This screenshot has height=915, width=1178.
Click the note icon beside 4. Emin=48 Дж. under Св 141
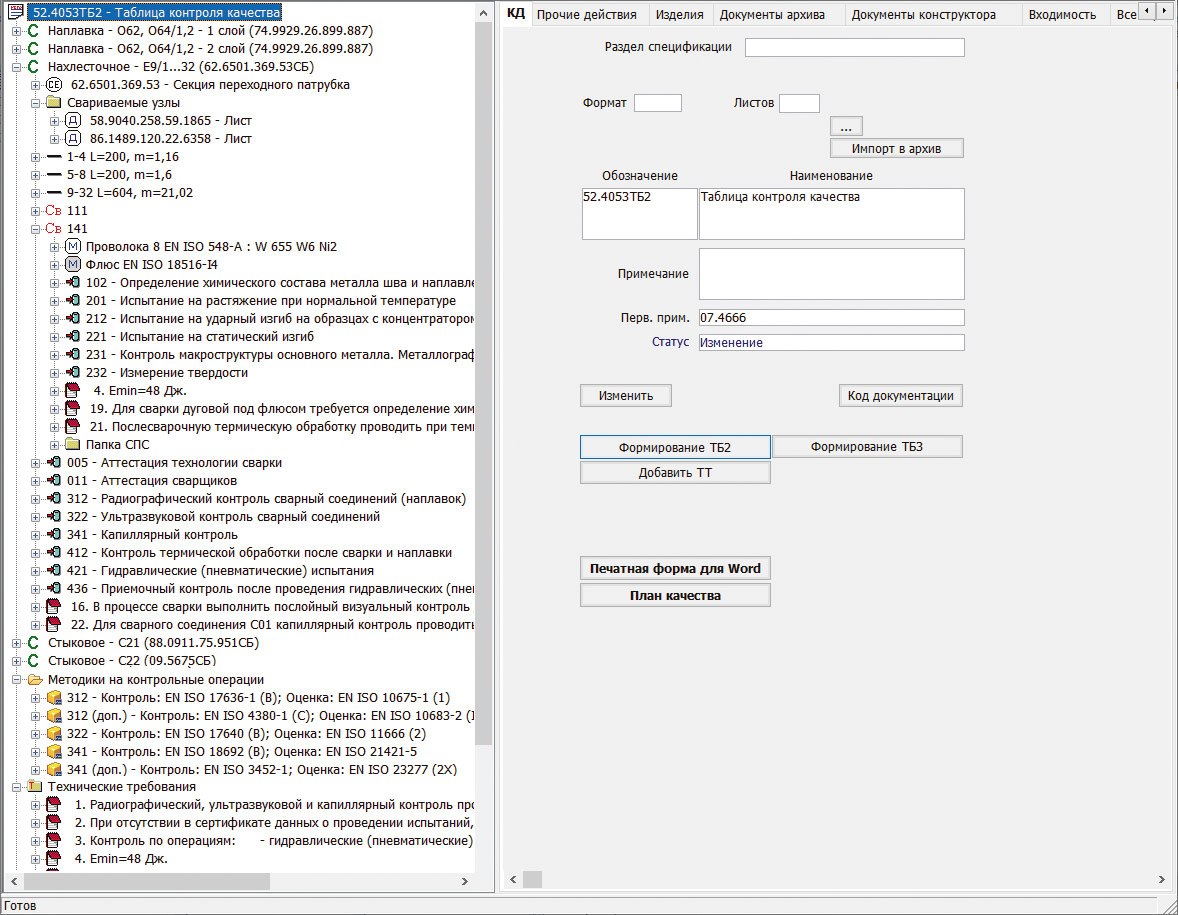pos(73,391)
